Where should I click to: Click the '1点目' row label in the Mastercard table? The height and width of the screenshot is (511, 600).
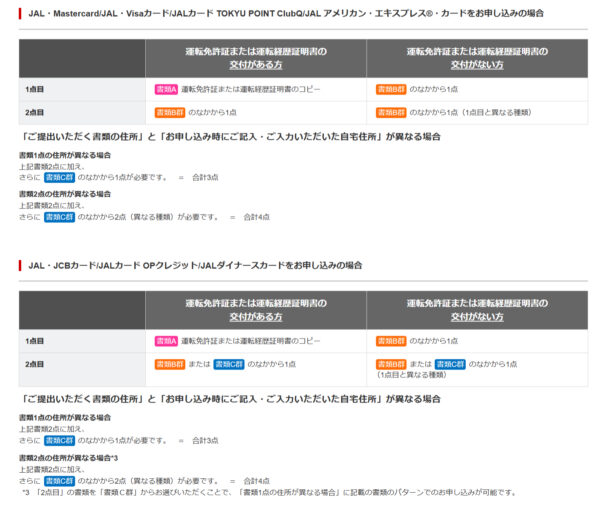(x=34, y=89)
